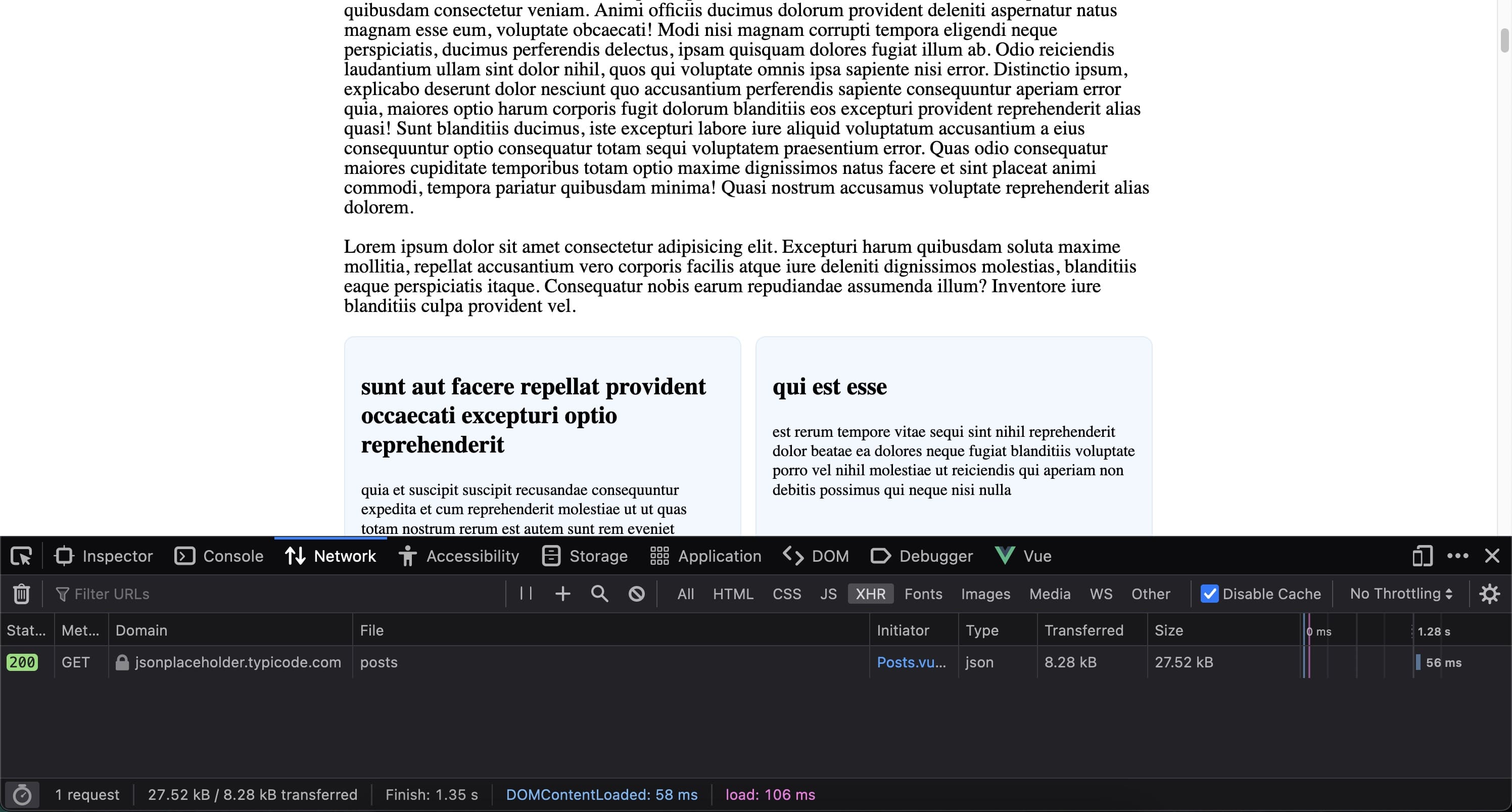Uncheck the Disable Cache checkbox

(1209, 594)
